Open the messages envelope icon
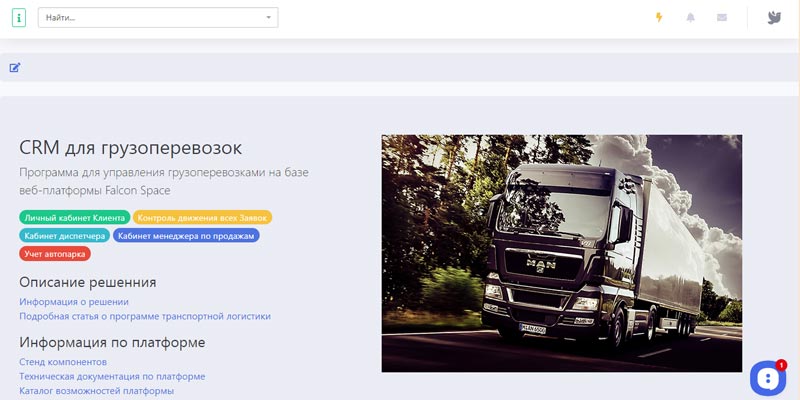This screenshot has height=400, width=800. point(721,17)
